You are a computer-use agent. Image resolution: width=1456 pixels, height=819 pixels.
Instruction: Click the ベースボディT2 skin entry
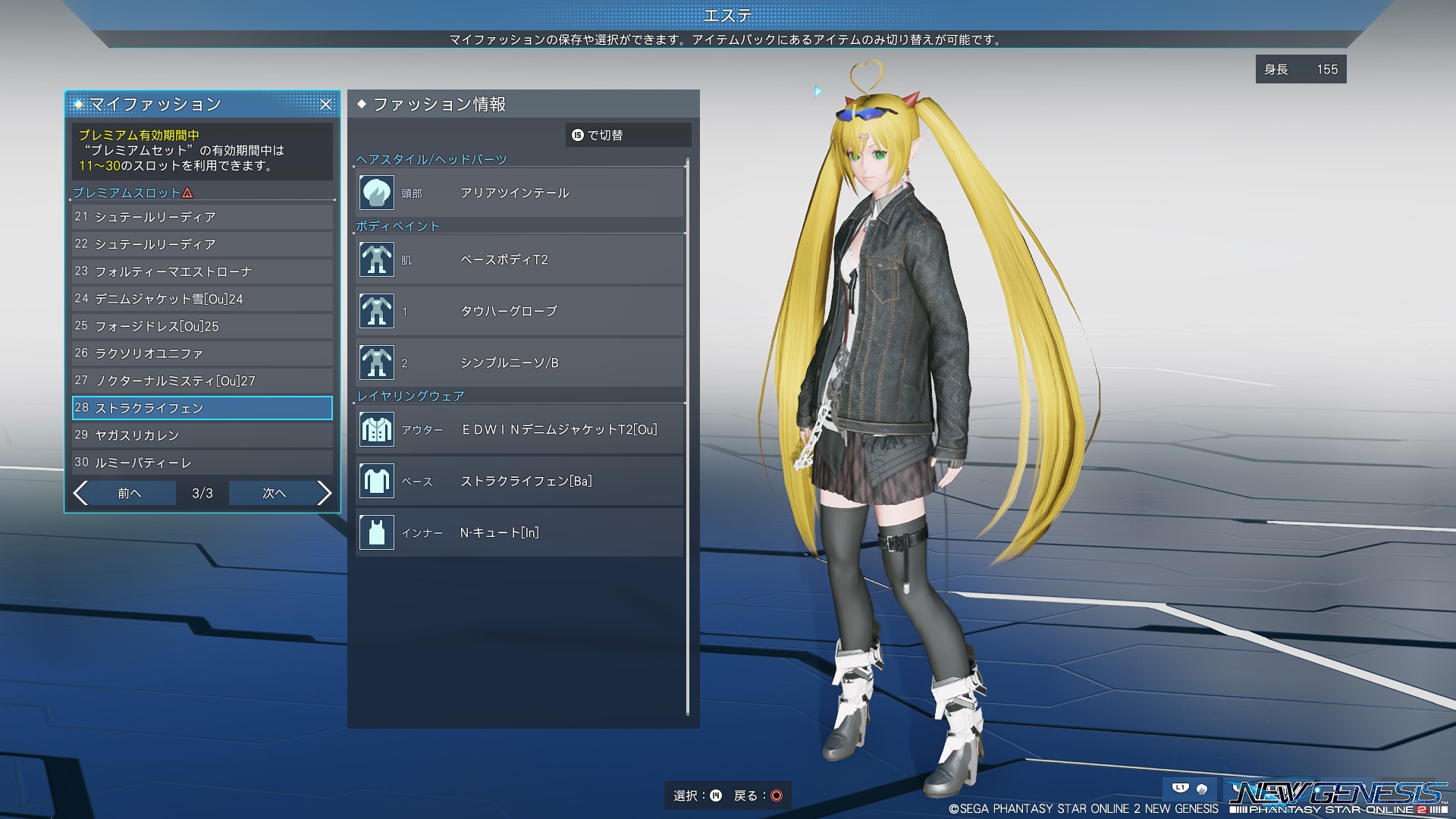(520, 259)
